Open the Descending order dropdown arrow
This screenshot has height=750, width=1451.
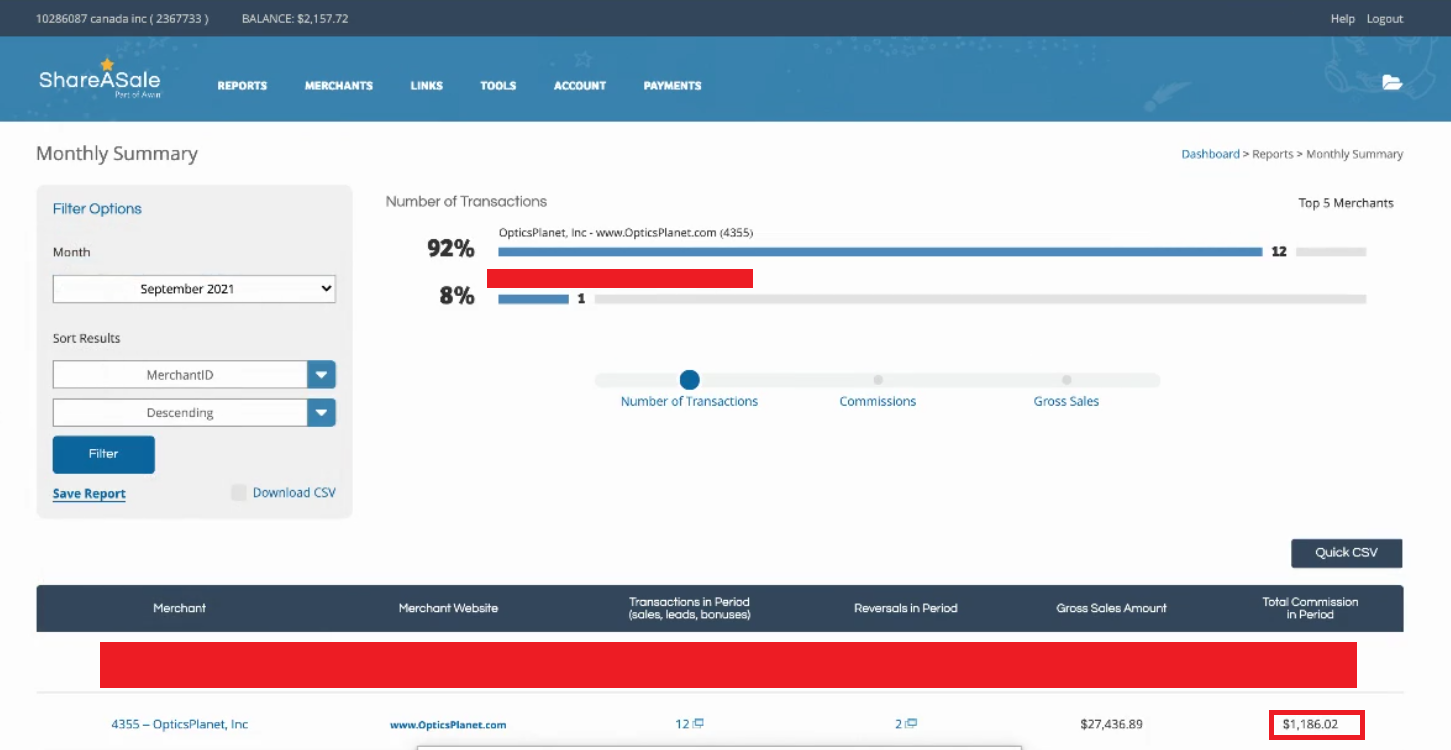point(321,413)
